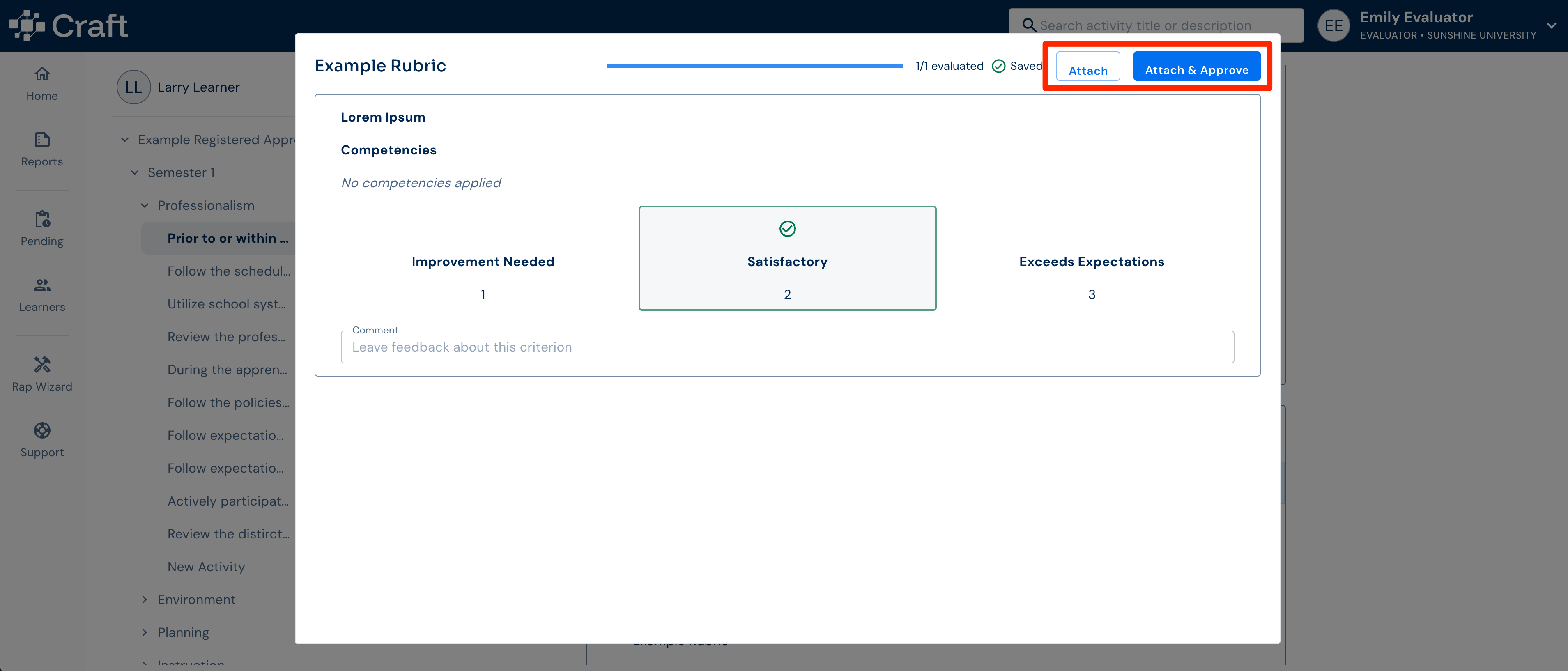The width and height of the screenshot is (1568, 671).
Task: Open the Learners people icon
Action: 41,285
